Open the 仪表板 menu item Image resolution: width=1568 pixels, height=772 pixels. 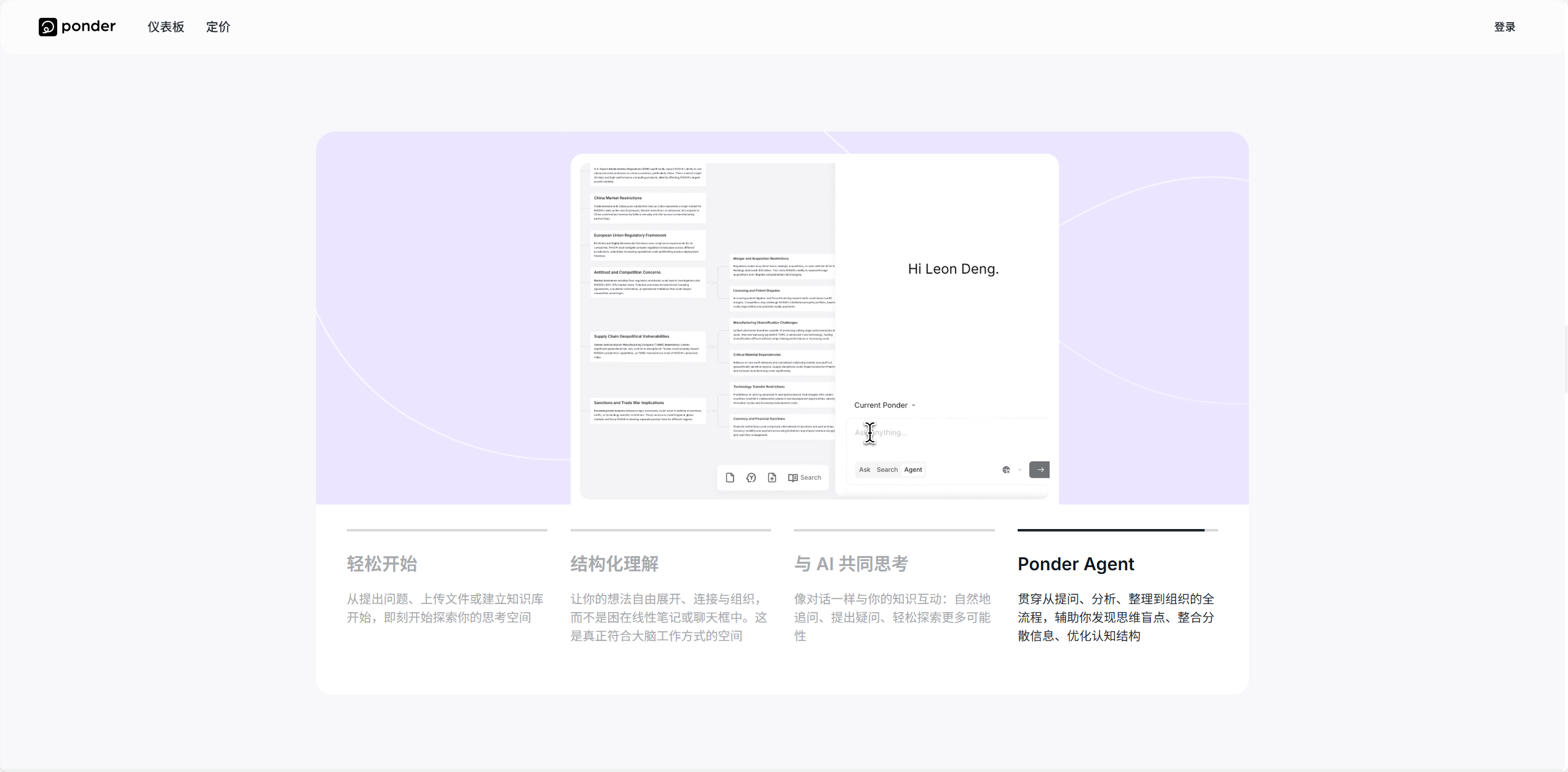[165, 26]
